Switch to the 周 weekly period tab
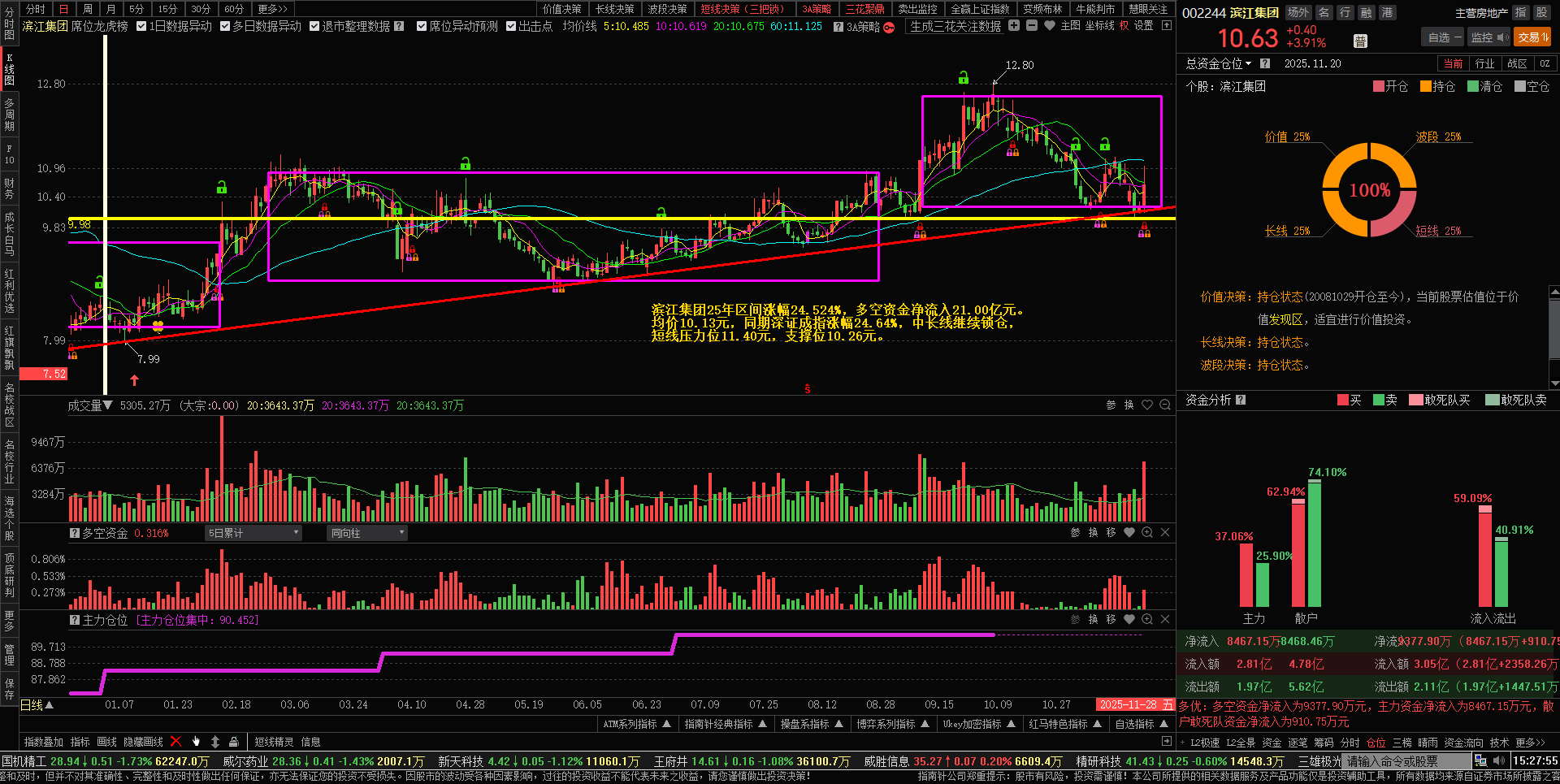1560x784 pixels. coord(87,9)
